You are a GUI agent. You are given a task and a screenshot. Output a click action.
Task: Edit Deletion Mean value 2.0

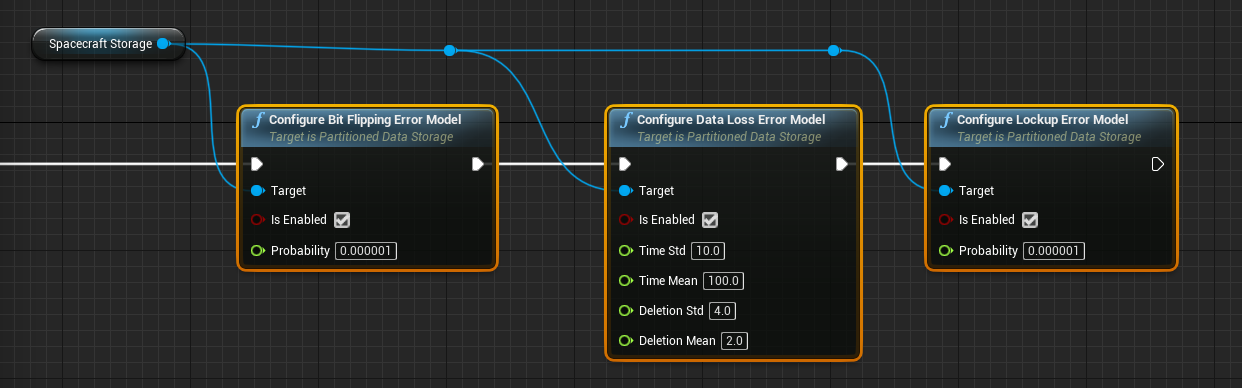click(x=734, y=340)
